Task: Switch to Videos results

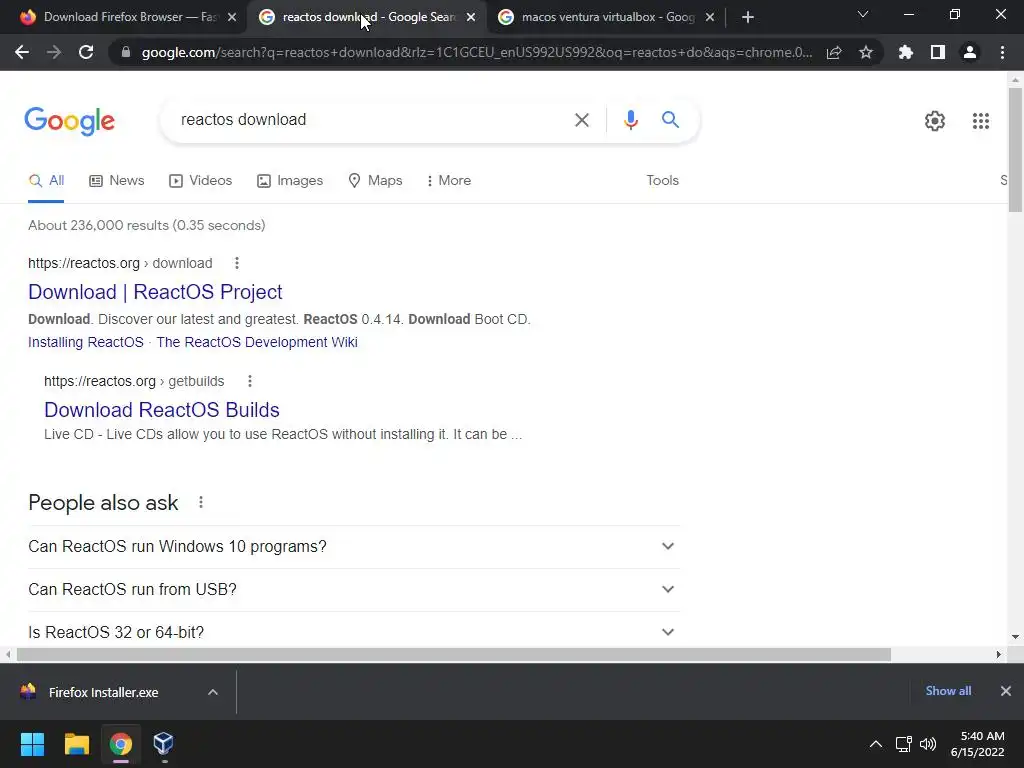Action: [200, 181]
